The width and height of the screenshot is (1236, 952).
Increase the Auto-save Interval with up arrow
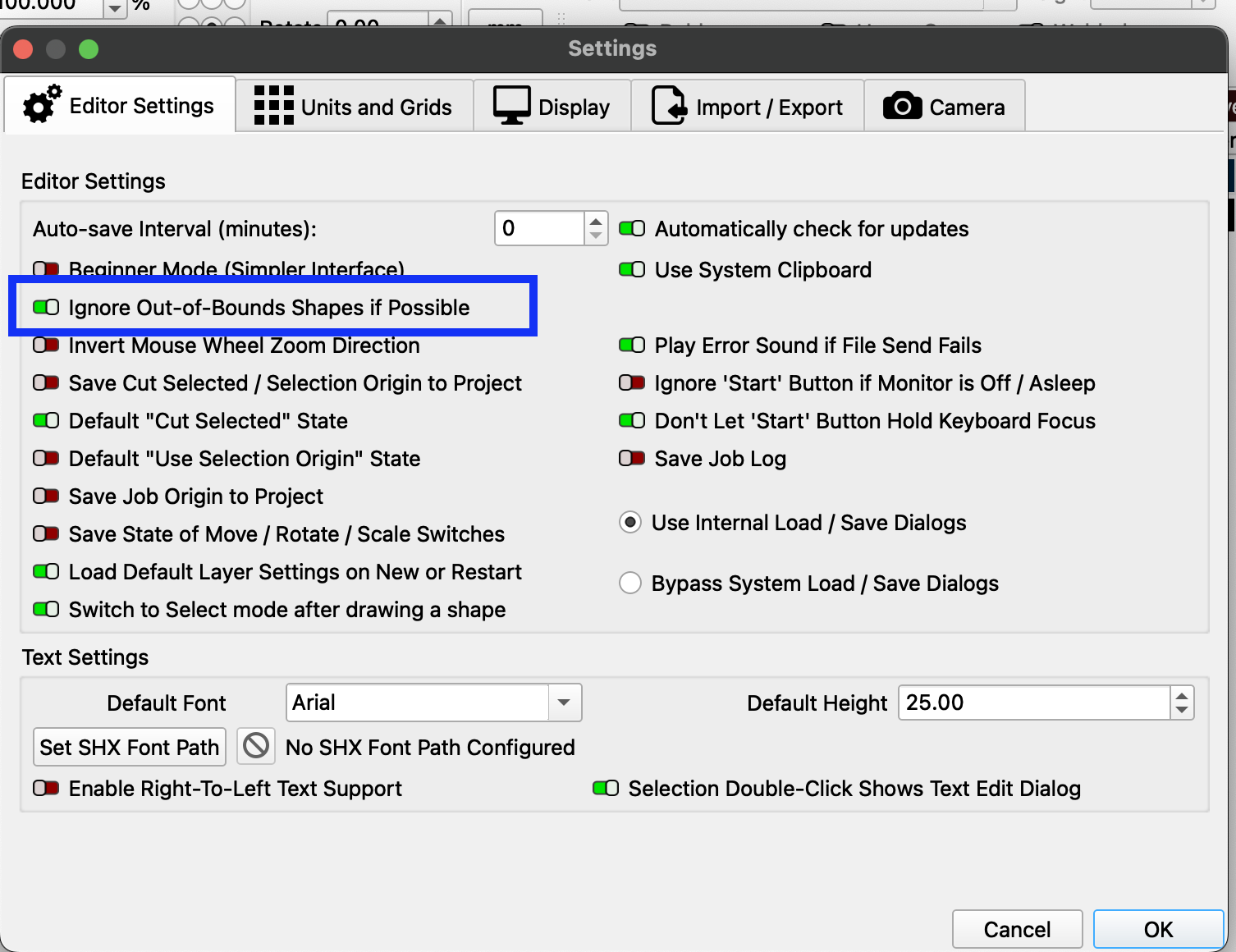[x=596, y=221]
